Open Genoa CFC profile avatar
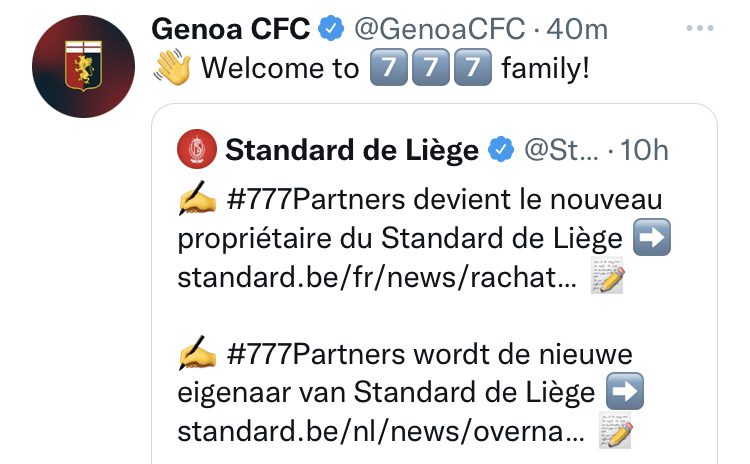This screenshot has height=464, width=750. click(x=83, y=66)
